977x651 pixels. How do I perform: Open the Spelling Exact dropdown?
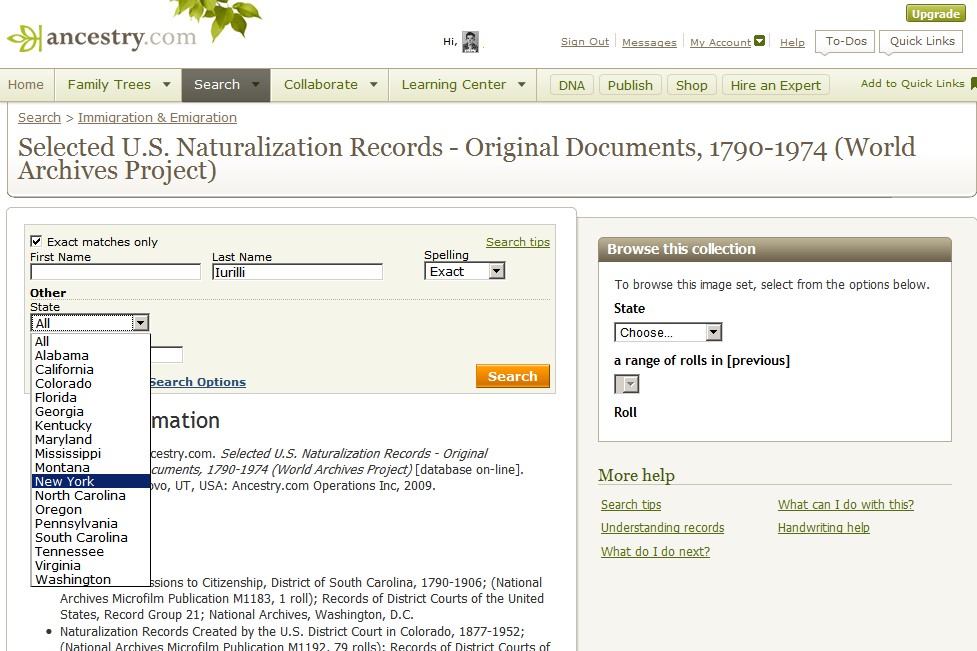point(496,271)
